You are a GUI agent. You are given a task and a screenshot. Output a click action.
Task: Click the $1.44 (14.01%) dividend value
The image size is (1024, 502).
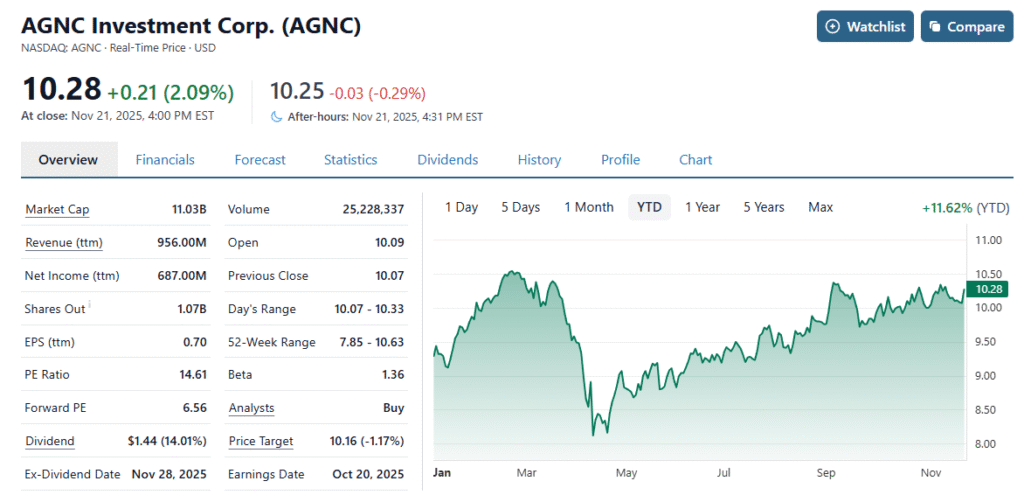167,441
